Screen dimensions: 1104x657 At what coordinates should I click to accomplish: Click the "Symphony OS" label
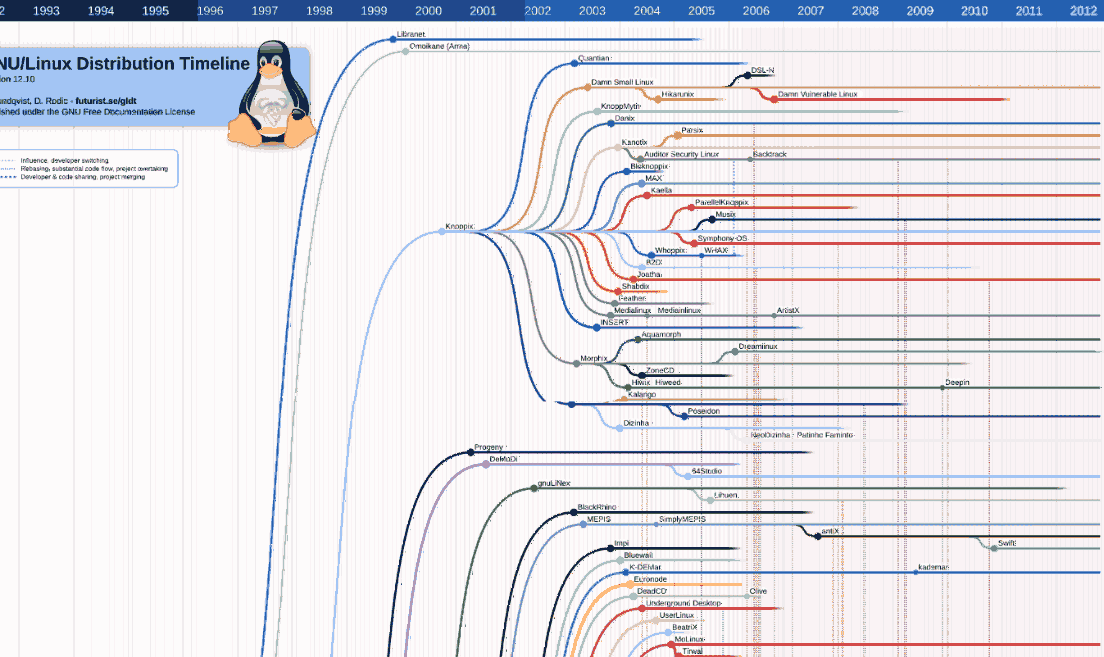click(x=722, y=238)
